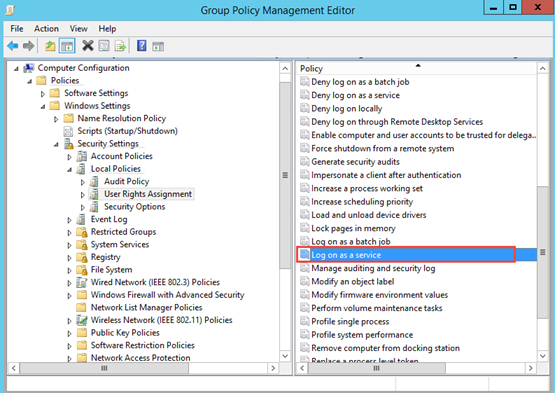Click policy list vertical scrollbar up arrow
This screenshot has height=393, width=555.
click(x=543, y=69)
